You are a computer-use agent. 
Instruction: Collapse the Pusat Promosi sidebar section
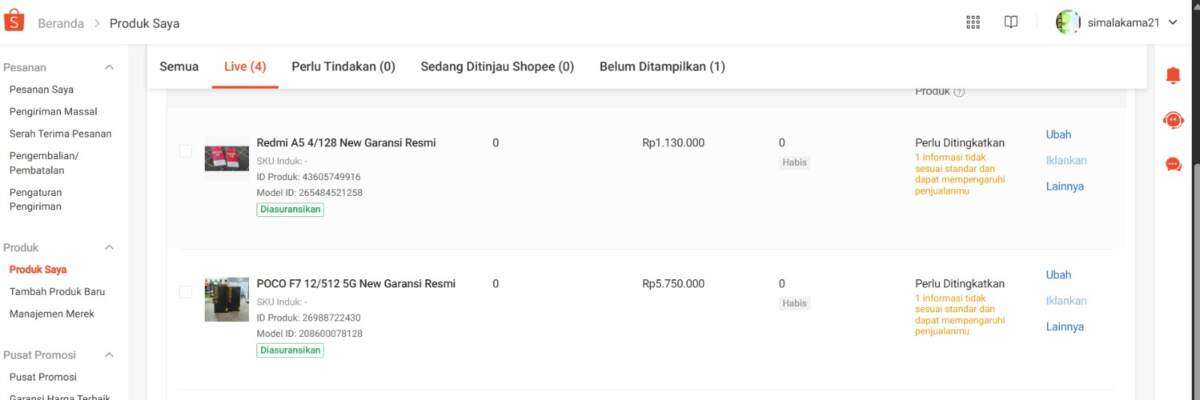[x=109, y=355]
